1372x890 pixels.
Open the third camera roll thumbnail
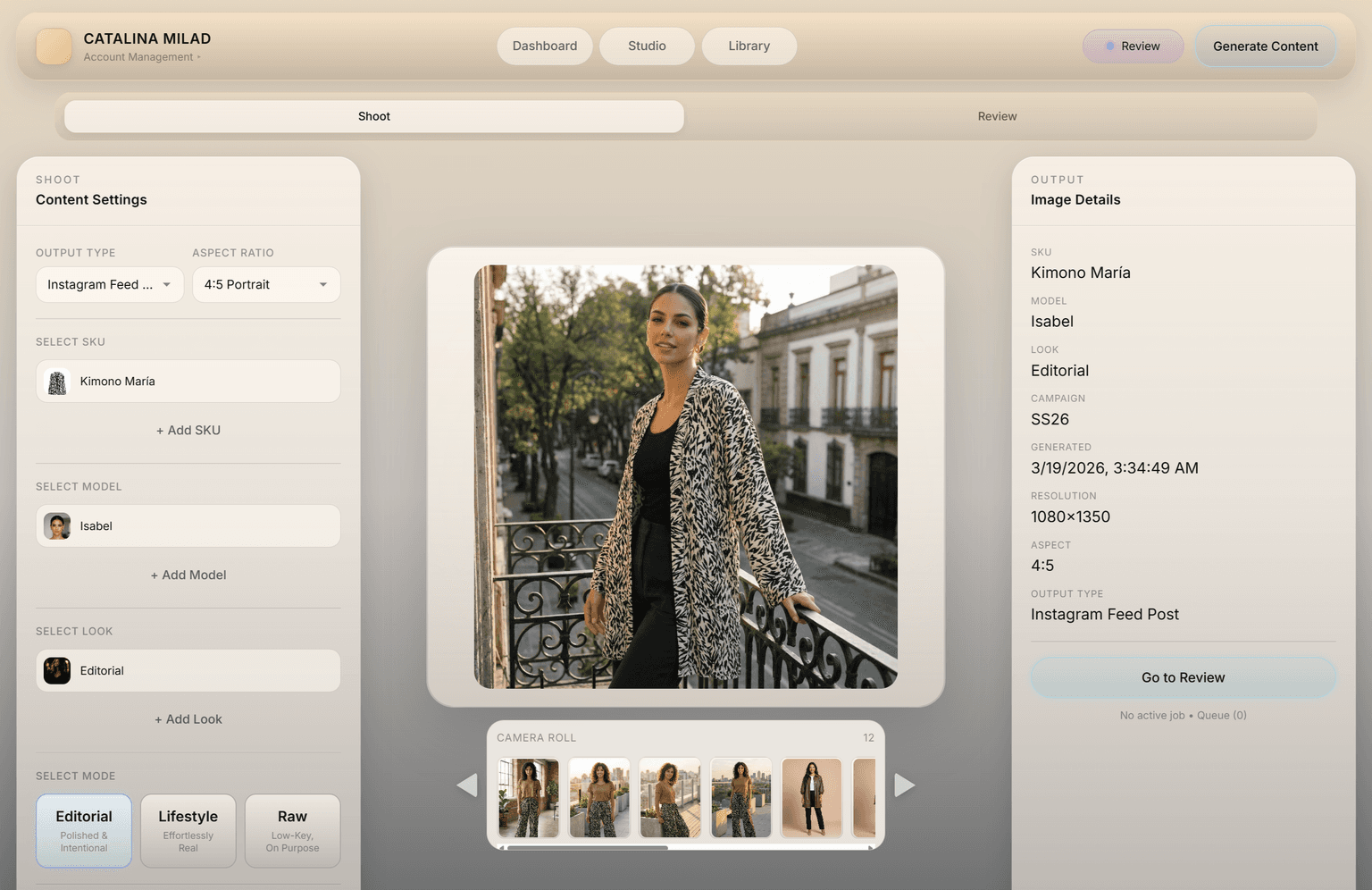pyautogui.click(x=670, y=797)
